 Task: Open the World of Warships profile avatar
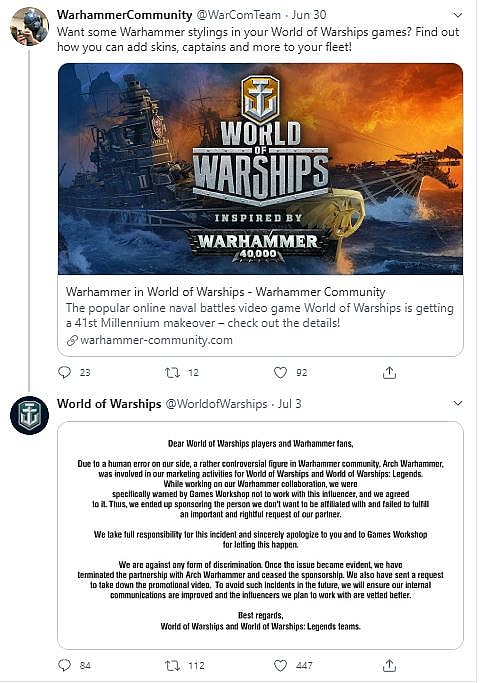click(30, 415)
